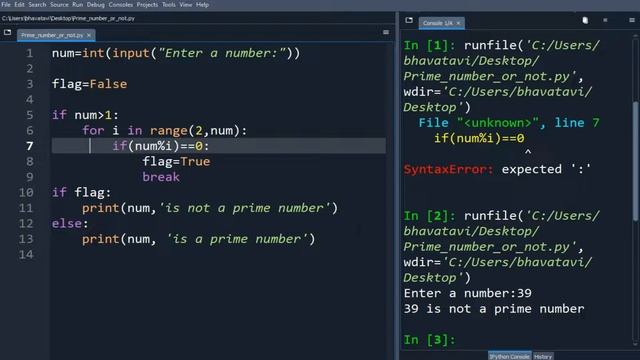The height and width of the screenshot is (360, 640).
Task: Click the 'num=int(input(' code line
Action: 176,53
